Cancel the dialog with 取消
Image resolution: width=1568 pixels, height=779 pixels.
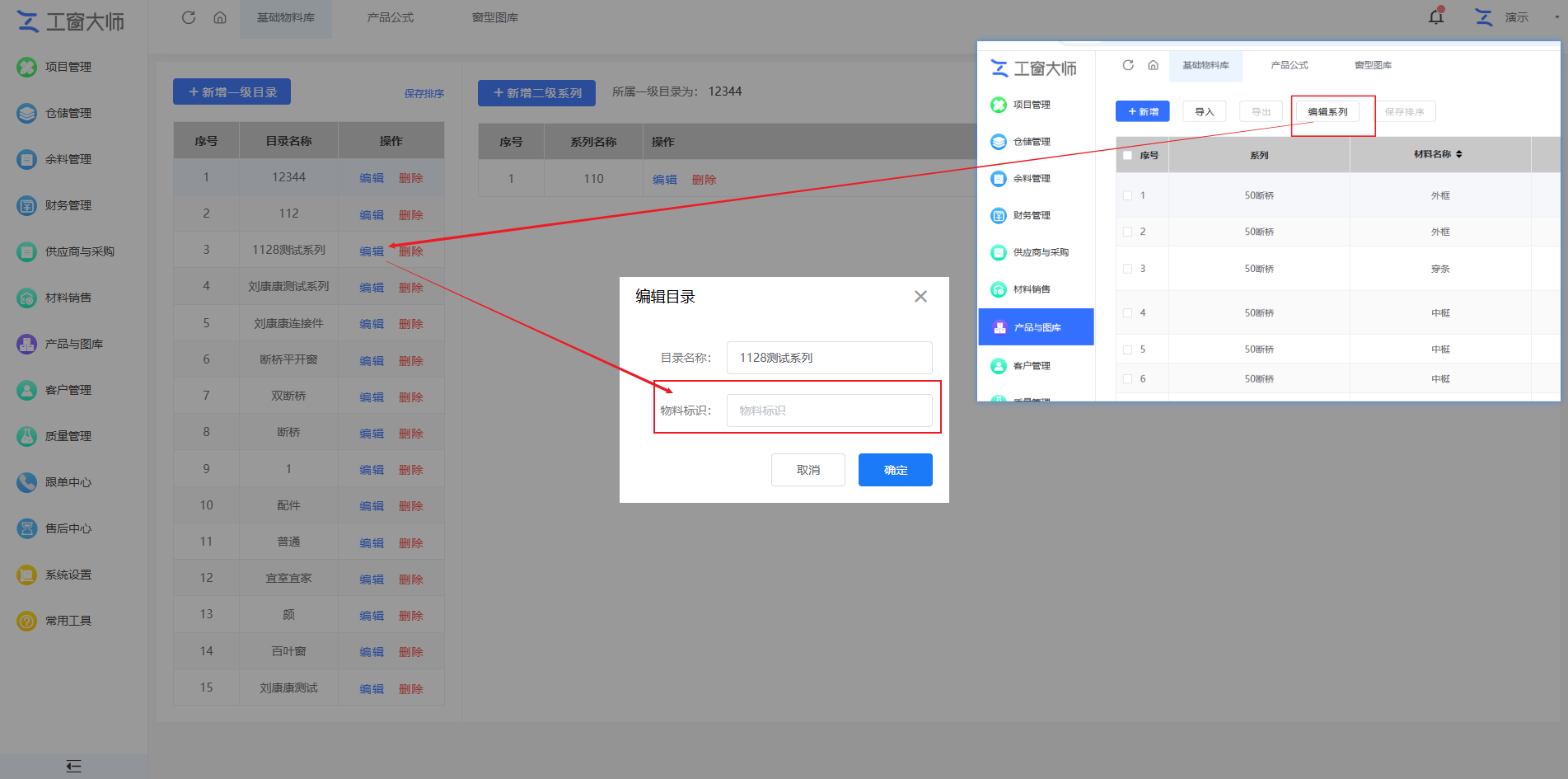(807, 470)
